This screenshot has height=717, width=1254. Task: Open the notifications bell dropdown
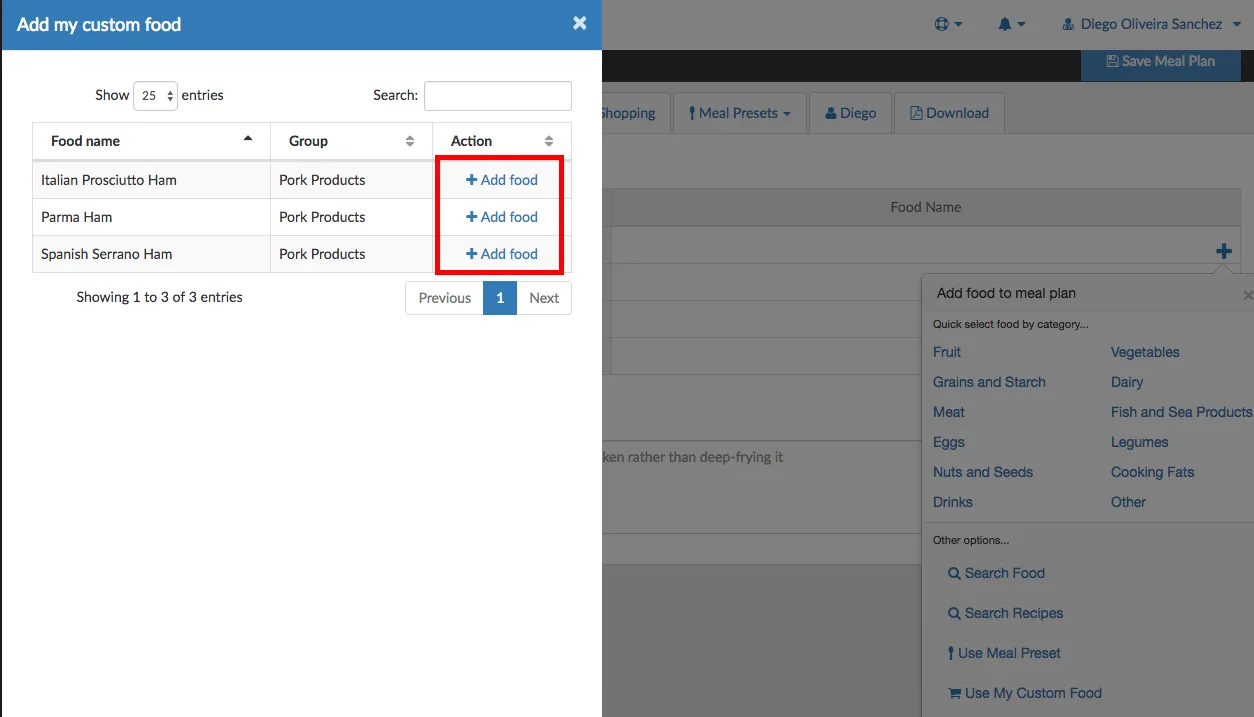coord(1011,24)
